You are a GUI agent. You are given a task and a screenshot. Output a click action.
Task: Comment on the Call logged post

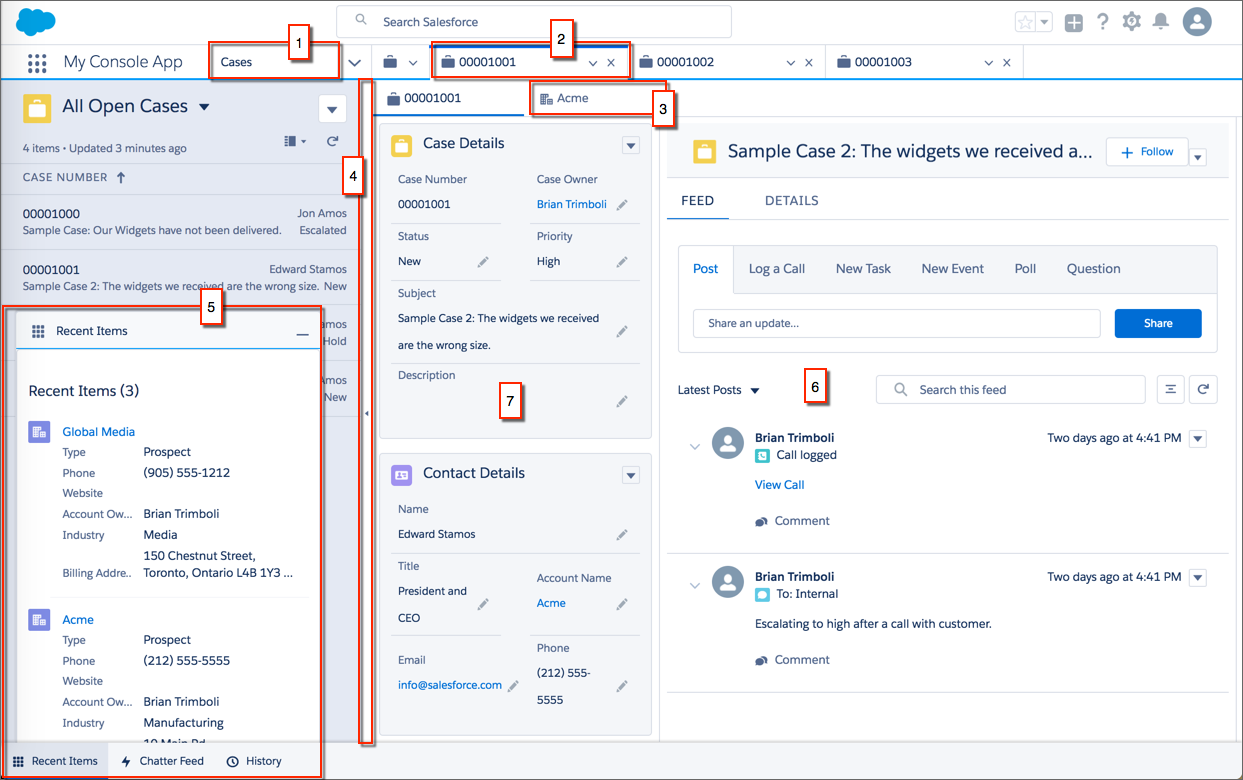[792, 521]
